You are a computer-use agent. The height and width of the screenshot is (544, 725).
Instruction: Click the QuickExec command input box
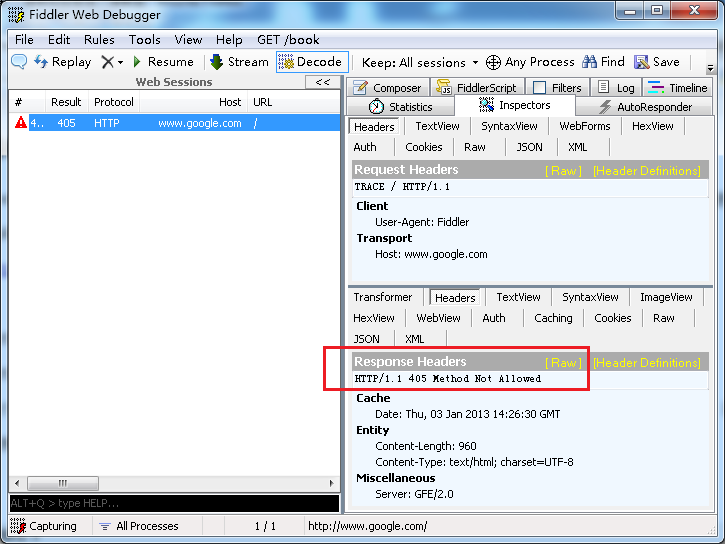tap(174, 503)
